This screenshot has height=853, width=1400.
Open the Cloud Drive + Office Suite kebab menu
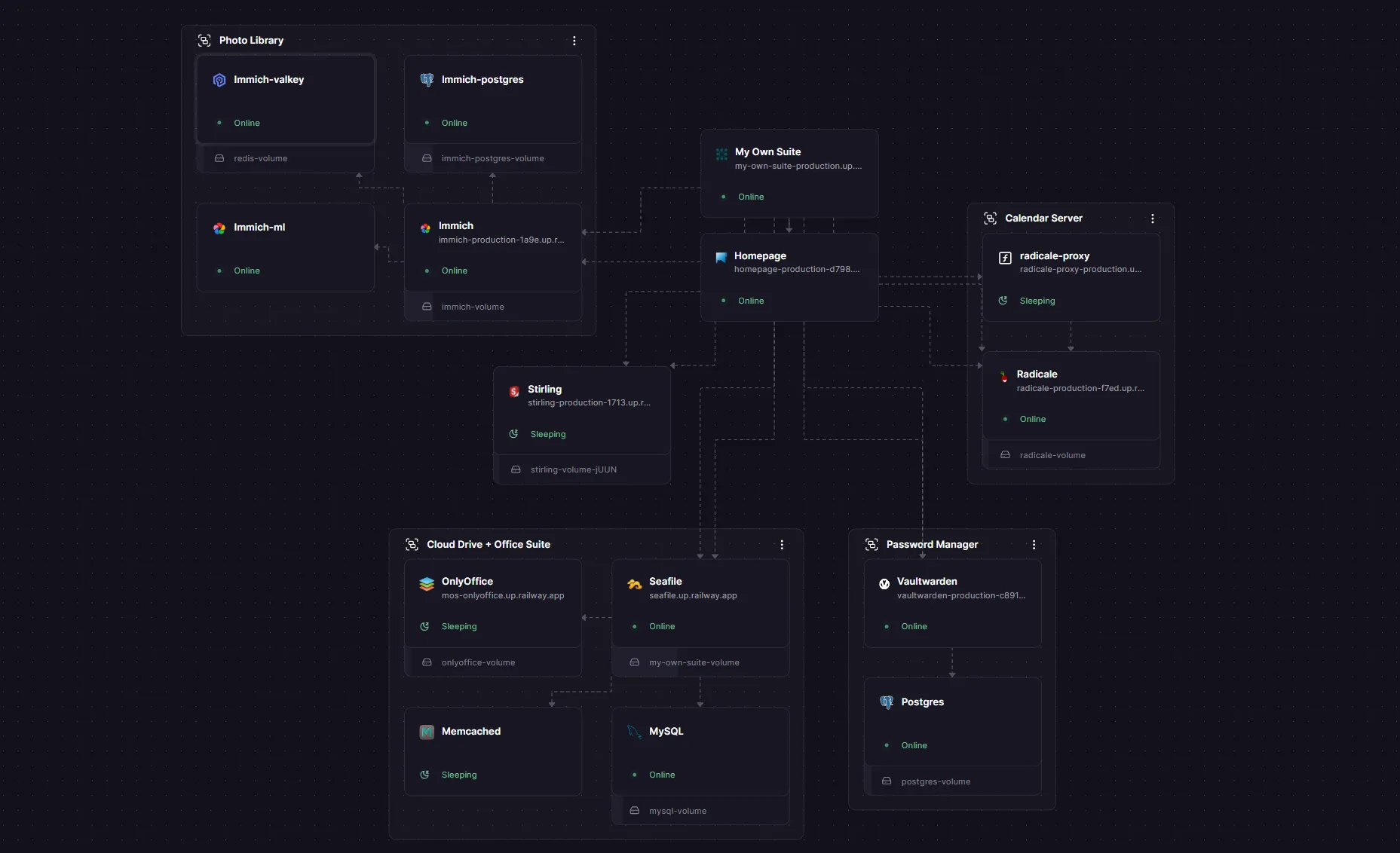pyautogui.click(x=783, y=544)
